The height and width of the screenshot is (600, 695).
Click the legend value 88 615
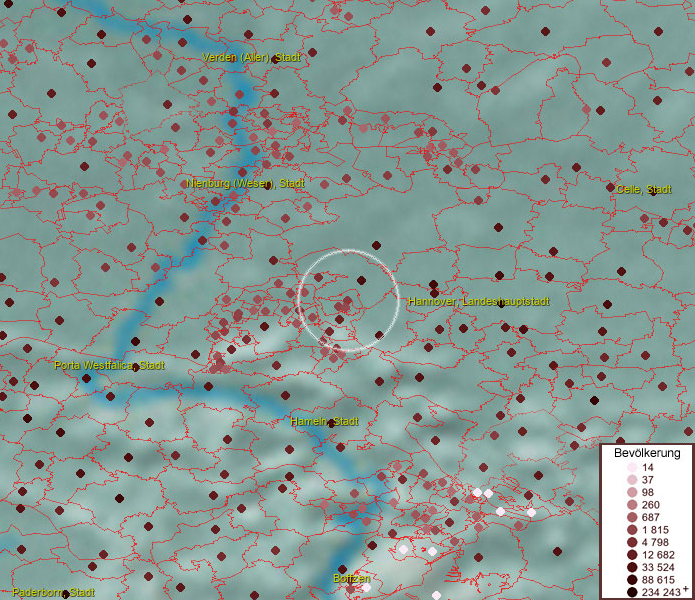point(658,580)
